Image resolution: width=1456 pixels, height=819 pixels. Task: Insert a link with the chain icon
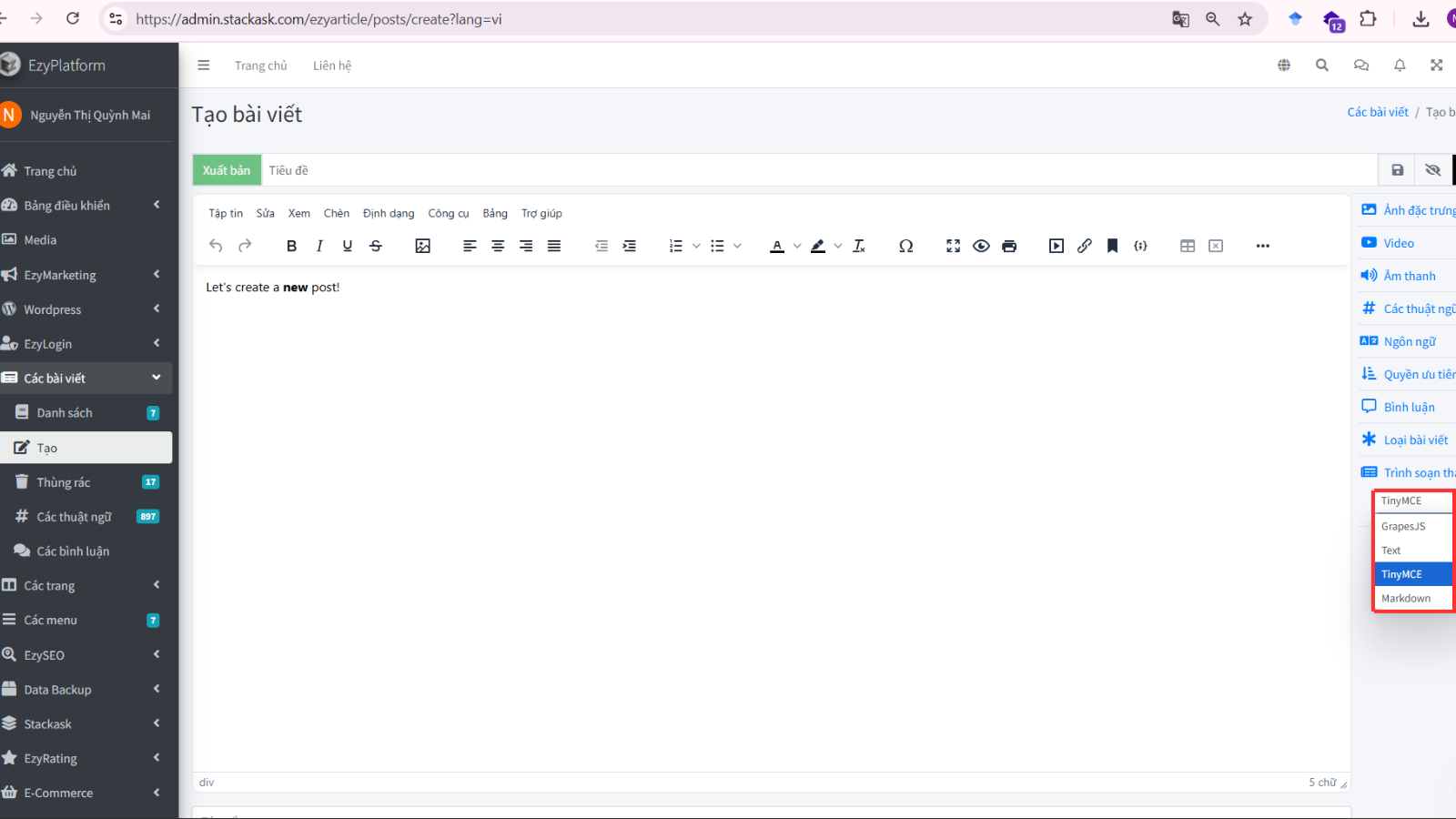1085,246
